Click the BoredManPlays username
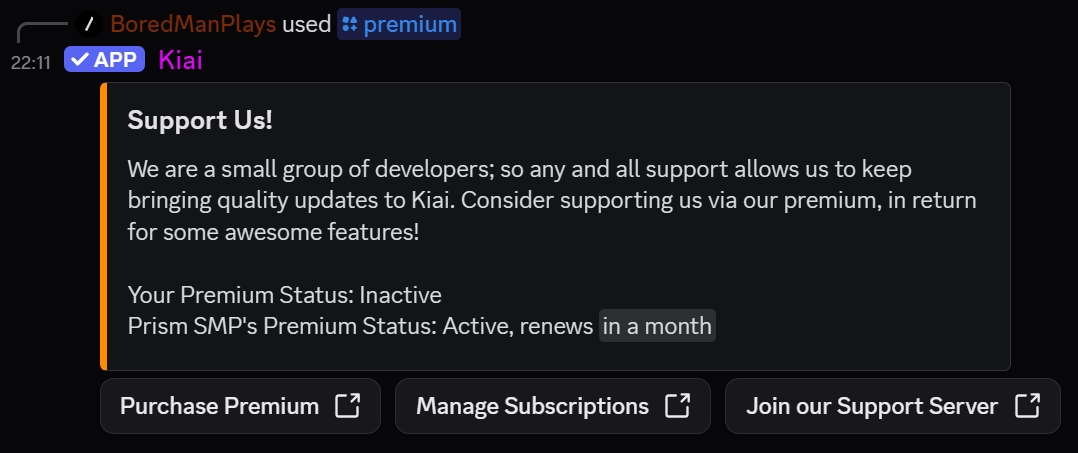The height and width of the screenshot is (453, 1078). click(192, 24)
